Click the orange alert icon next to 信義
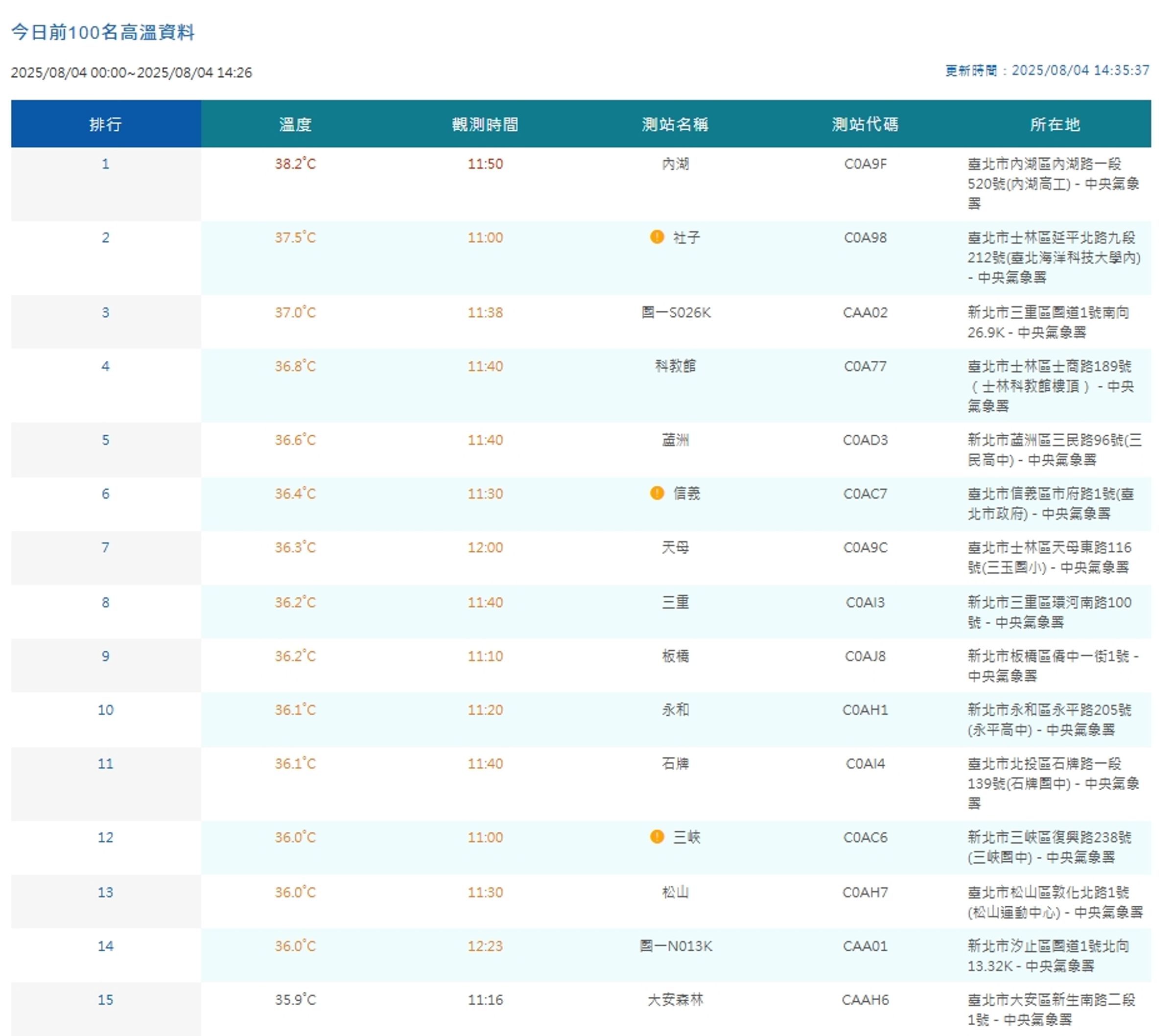1175x1036 pixels. pyautogui.click(x=657, y=493)
